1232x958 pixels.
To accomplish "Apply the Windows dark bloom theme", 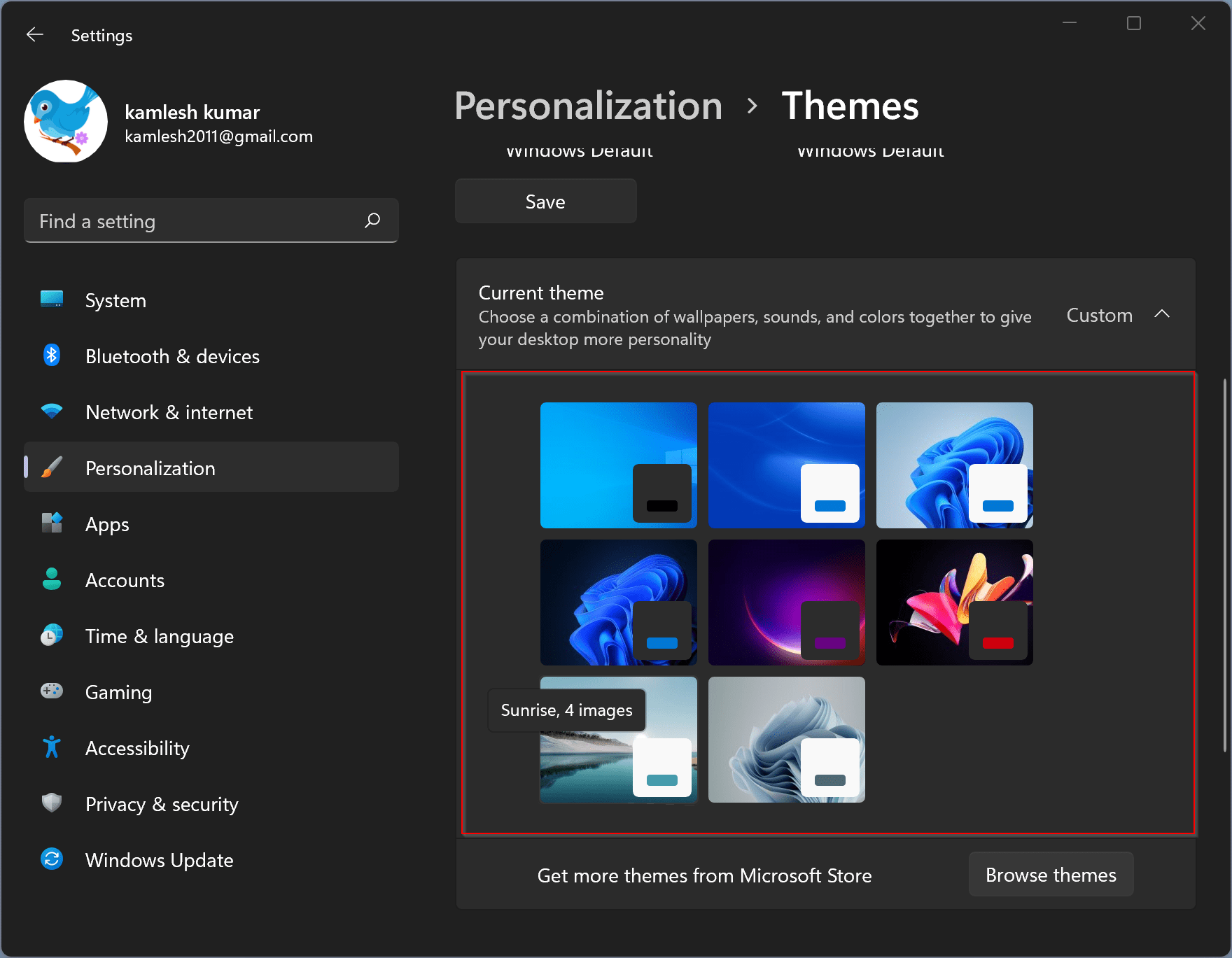I will click(x=619, y=603).
